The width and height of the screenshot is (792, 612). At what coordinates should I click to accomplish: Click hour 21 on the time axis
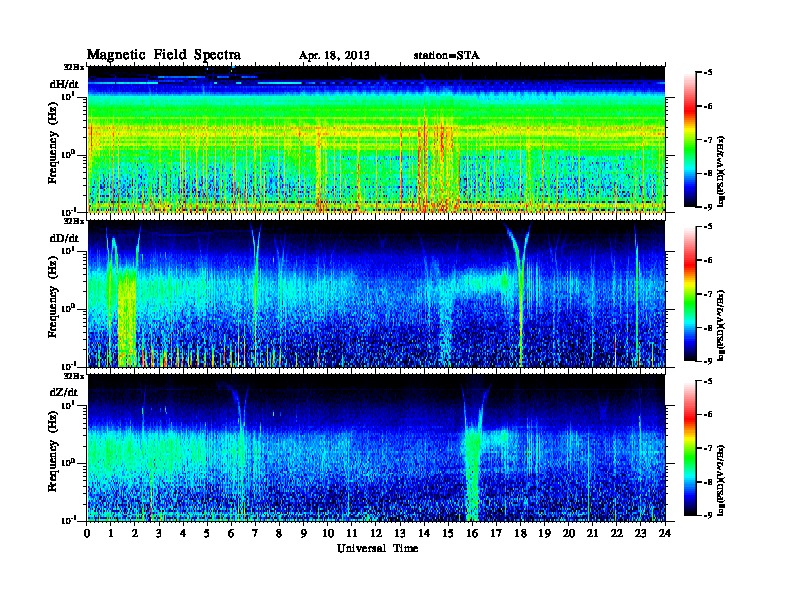593,534
